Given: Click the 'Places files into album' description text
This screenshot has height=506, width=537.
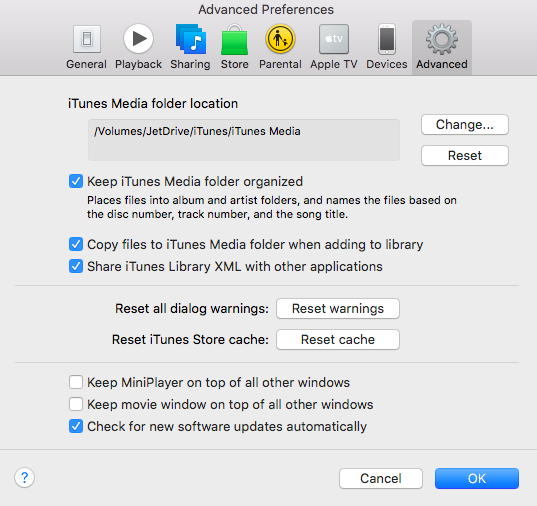Looking at the screenshot, I should click(x=272, y=207).
